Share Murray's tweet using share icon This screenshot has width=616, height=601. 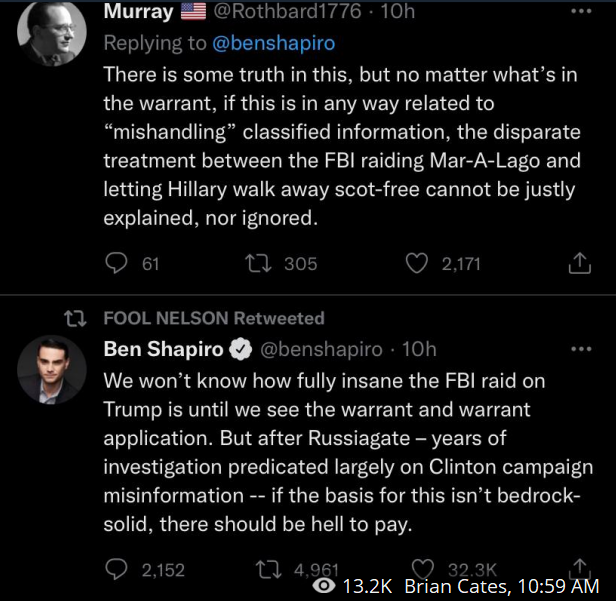click(579, 263)
